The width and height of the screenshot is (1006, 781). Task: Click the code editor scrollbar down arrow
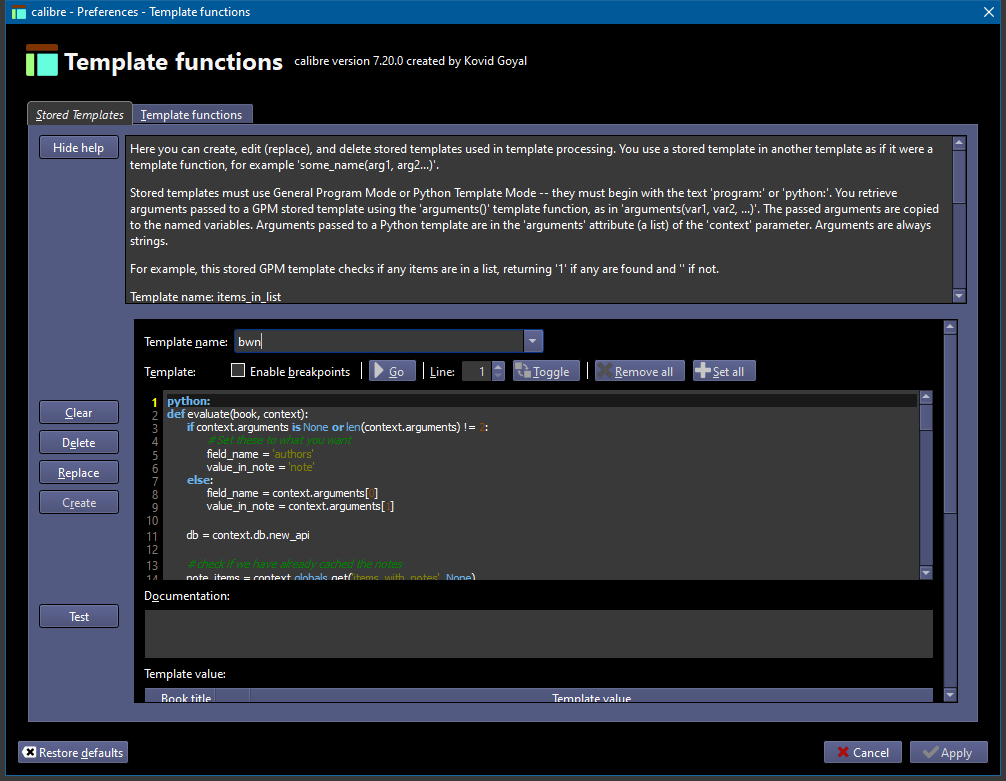pos(926,572)
